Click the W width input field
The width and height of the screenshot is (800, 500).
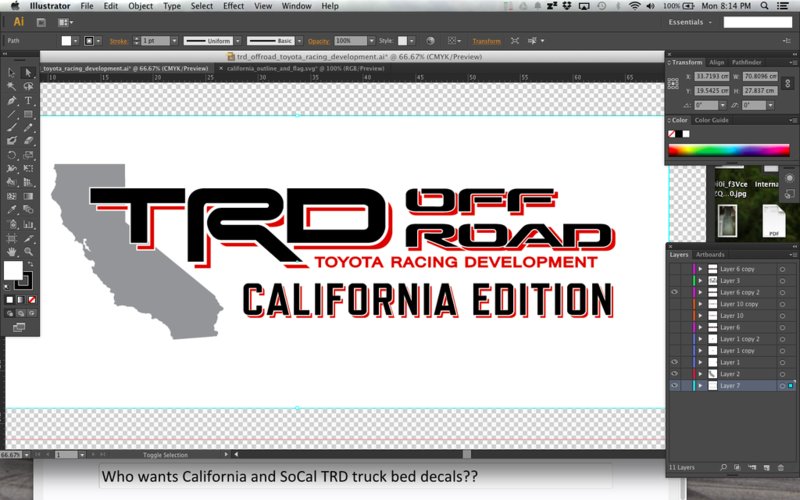[x=760, y=77]
